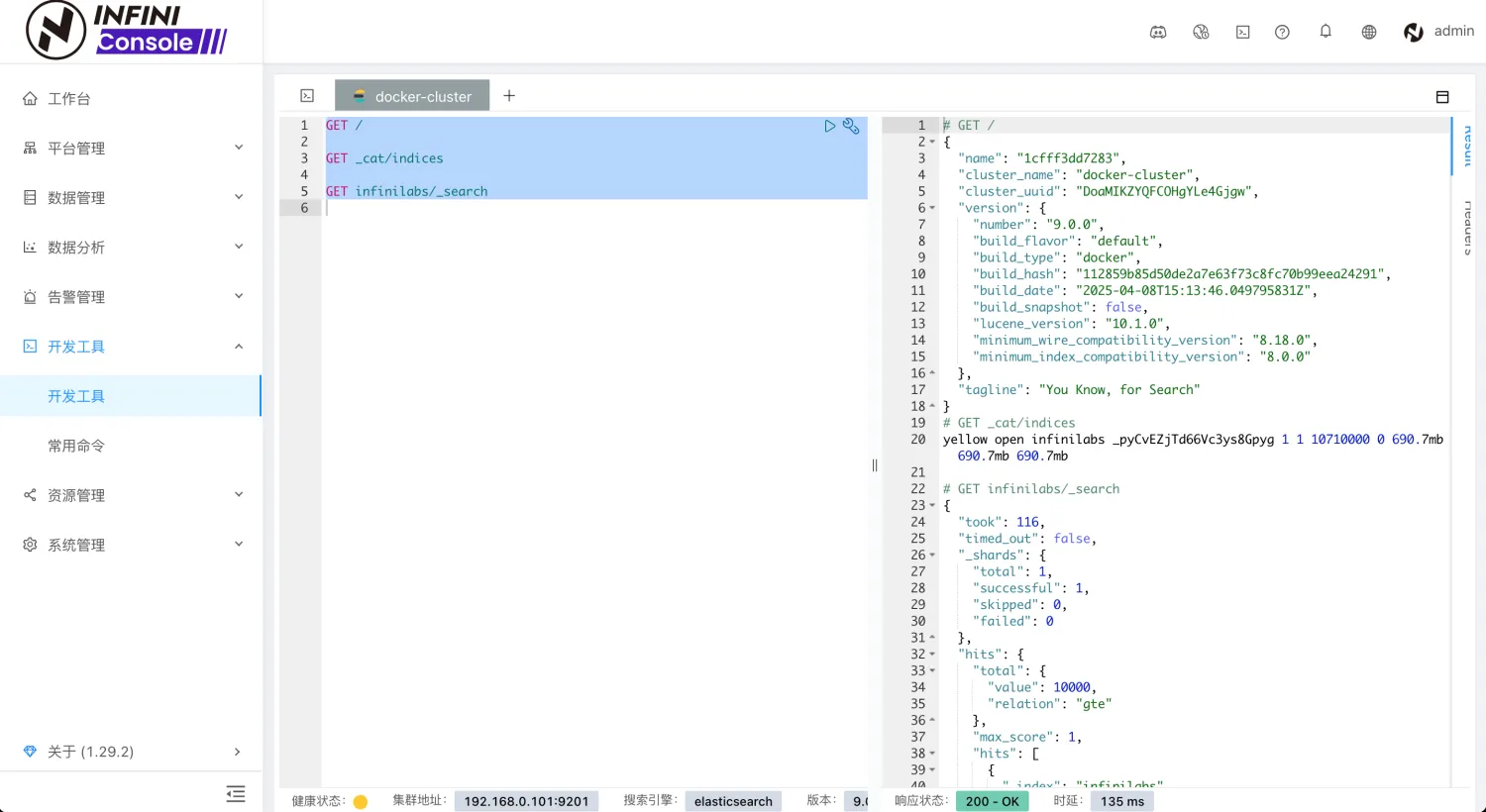The width and height of the screenshot is (1486, 812).
Task: Click the admin avatar icon
Action: coord(1414,32)
